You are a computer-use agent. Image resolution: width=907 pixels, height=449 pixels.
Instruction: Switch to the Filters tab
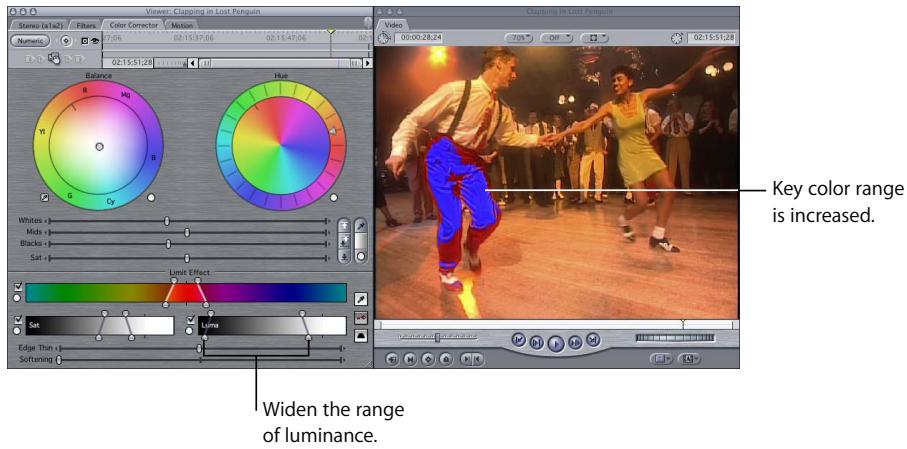tap(86, 25)
